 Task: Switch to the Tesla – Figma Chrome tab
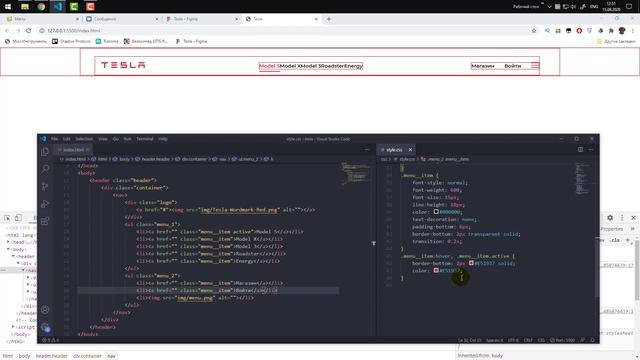click(202, 19)
